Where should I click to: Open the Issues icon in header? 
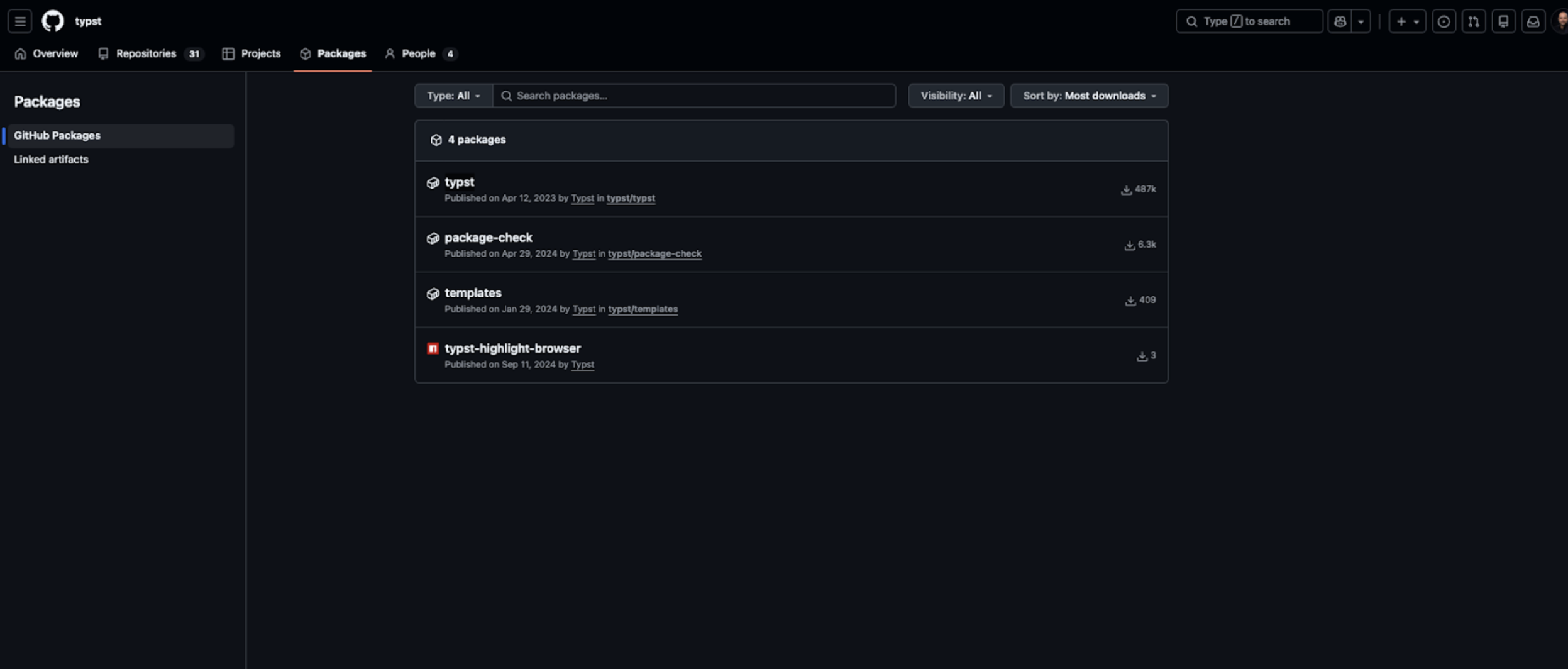(x=1444, y=21)
